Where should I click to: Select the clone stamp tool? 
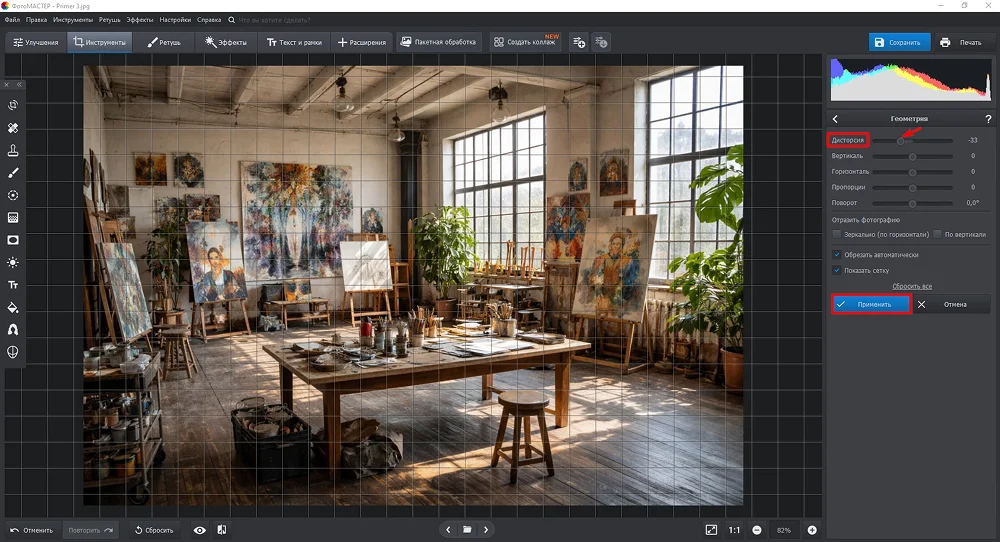coord(13,150)
